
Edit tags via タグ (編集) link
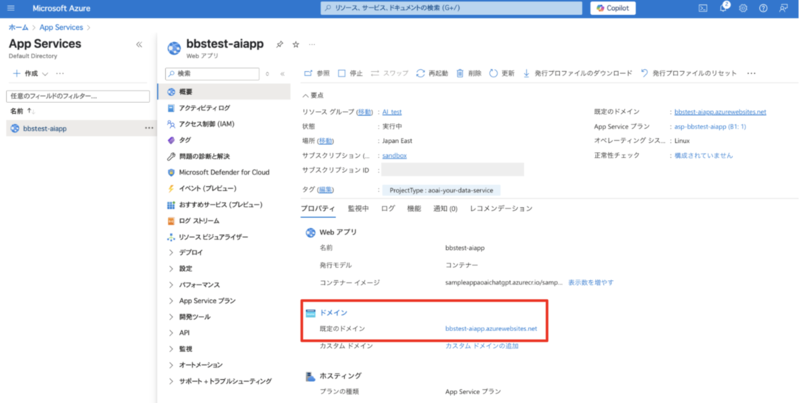pos(326,190)
